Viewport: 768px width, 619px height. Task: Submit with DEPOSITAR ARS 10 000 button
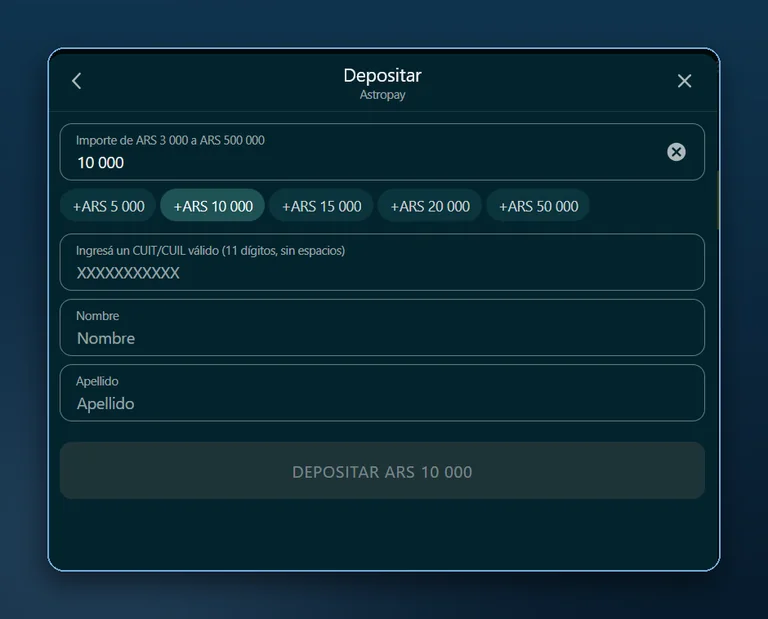[x=382, y=471]
